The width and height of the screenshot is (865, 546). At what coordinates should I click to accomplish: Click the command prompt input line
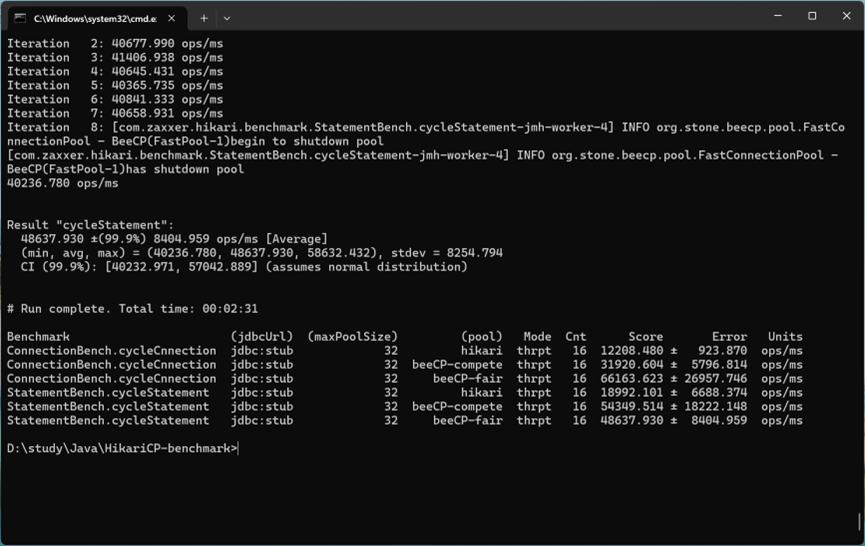point(122,448)
